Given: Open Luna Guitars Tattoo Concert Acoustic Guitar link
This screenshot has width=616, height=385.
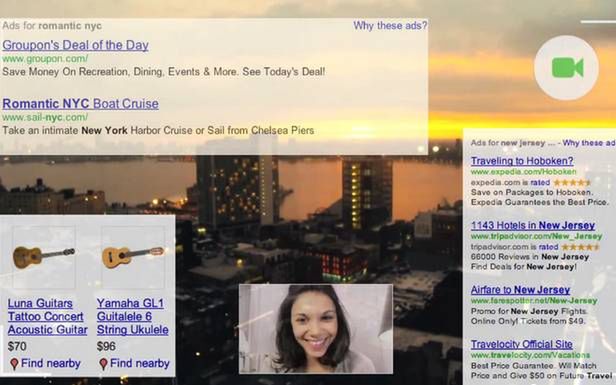Looking at the screenshot, I should coord(48,316).
